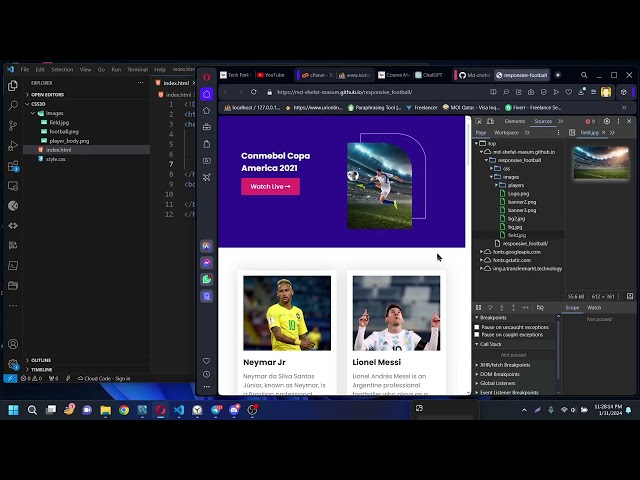
Task: Open VS Code Accounts icon
Action: tap(13, 344)
